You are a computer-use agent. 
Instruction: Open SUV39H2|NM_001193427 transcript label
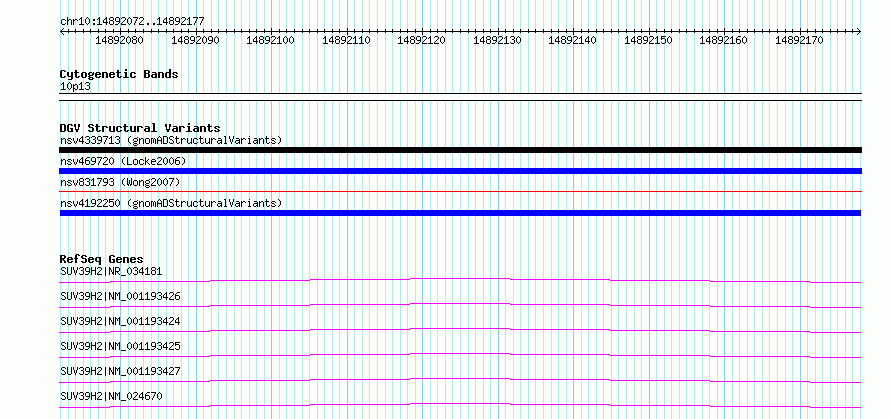(x=120, y=371)
